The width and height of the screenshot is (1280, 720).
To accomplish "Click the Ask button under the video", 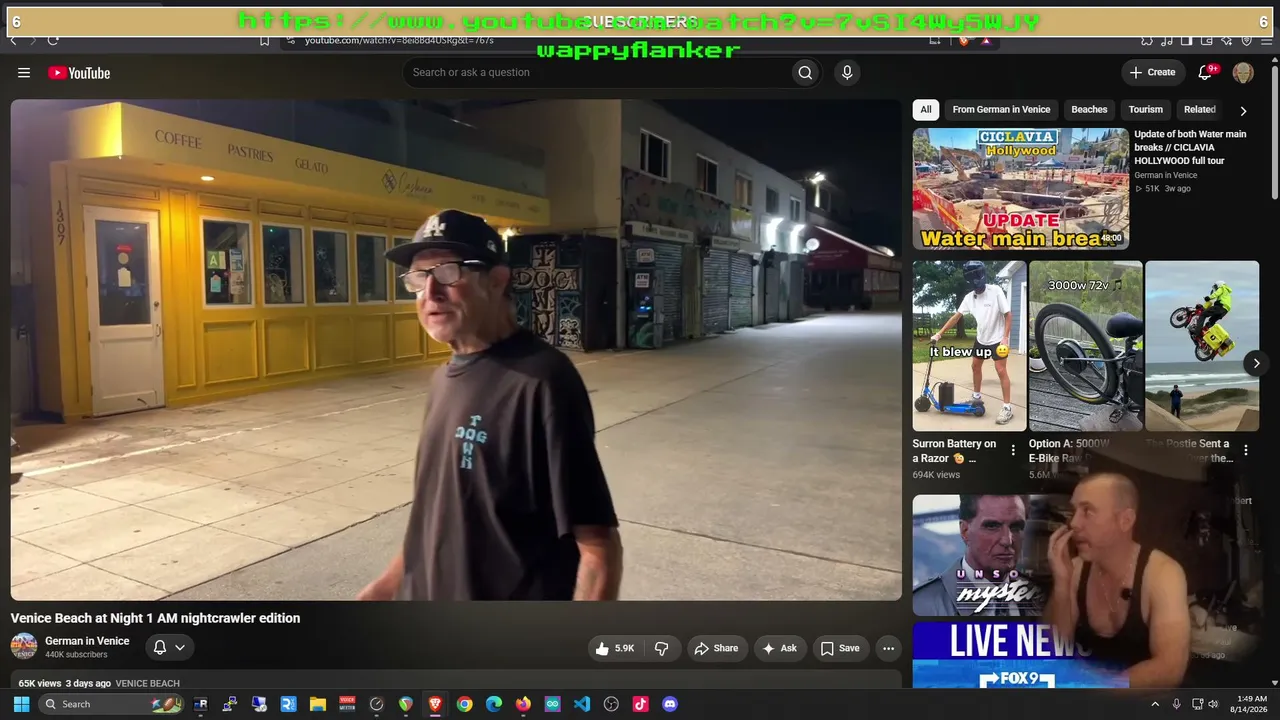I will [x=780, y=648].
